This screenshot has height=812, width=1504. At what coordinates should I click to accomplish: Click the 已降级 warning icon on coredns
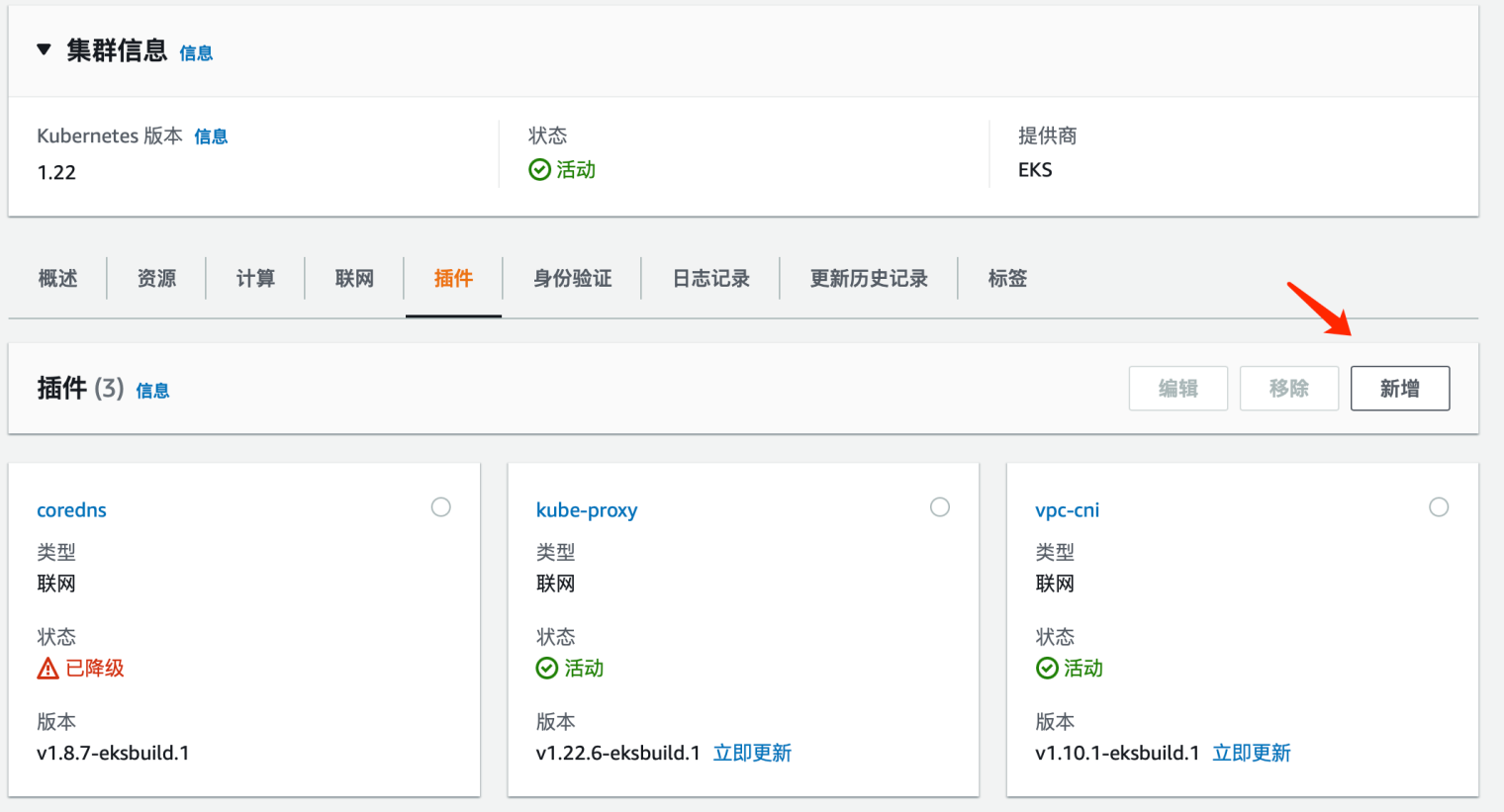[x=47, y=669]
